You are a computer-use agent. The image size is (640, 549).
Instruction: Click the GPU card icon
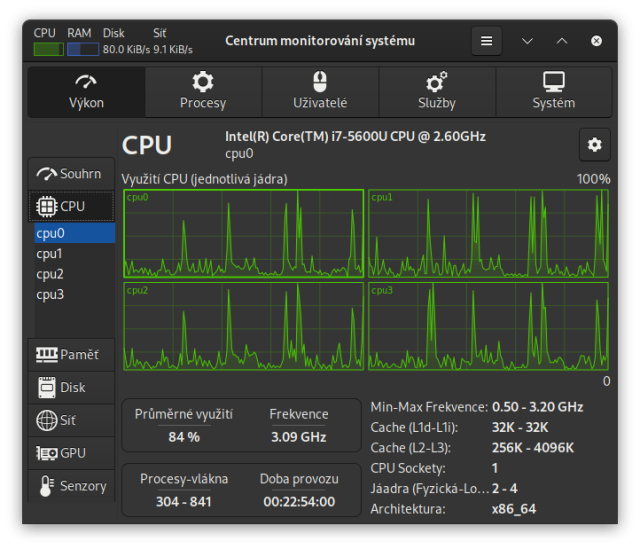47,453
